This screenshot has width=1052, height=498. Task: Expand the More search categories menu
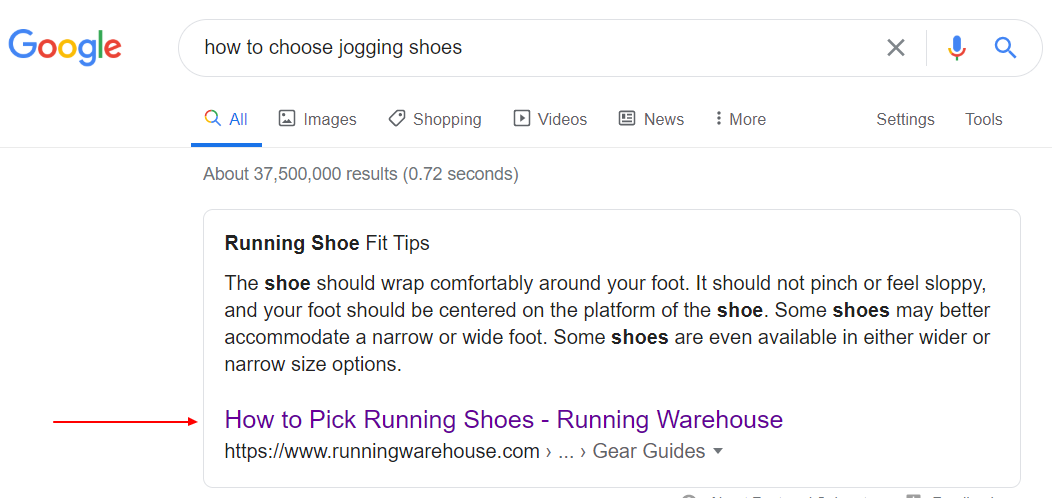click(x=741, y=119)
